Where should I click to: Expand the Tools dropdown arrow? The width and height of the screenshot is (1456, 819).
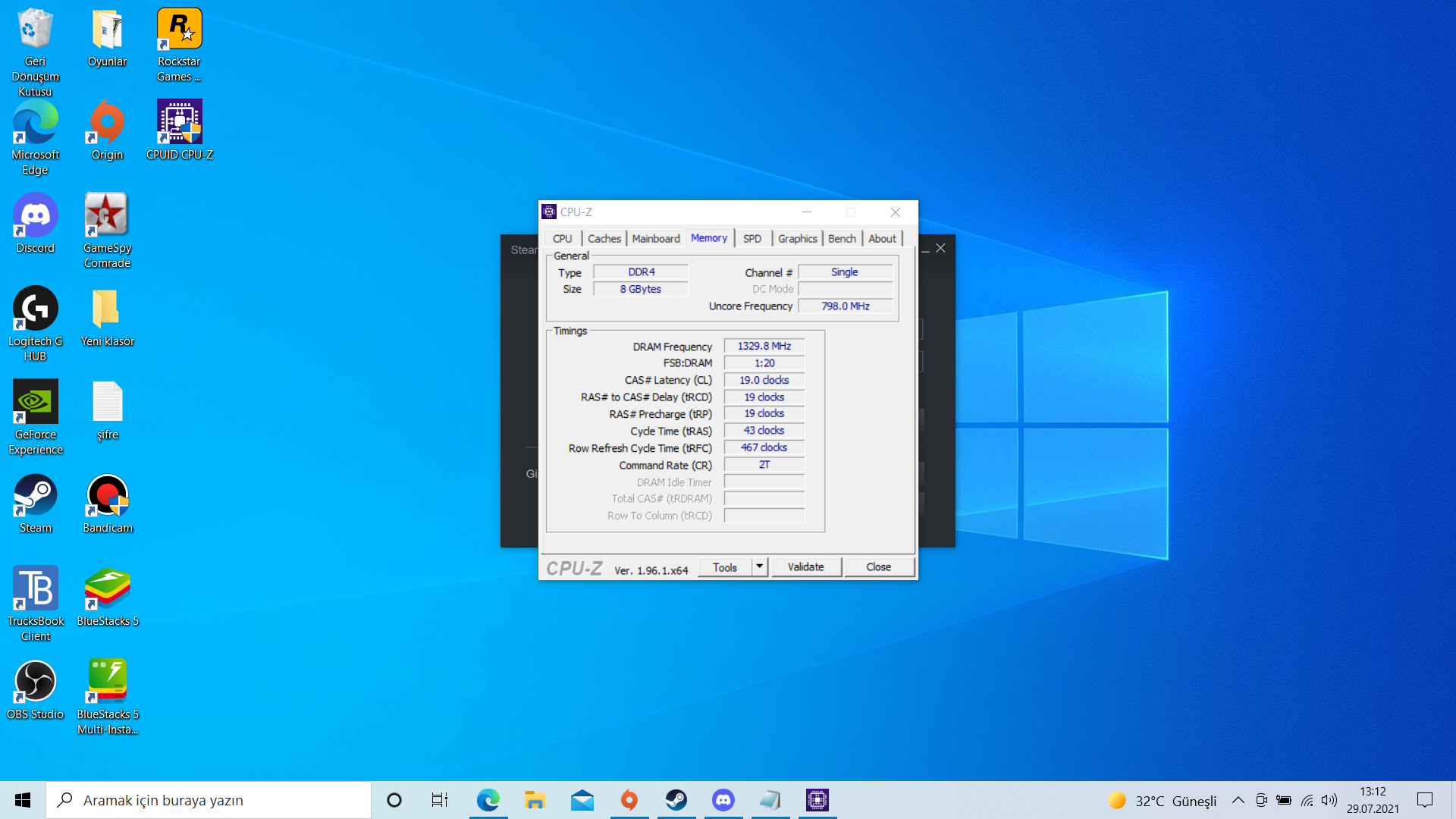(x=760, y=567)
